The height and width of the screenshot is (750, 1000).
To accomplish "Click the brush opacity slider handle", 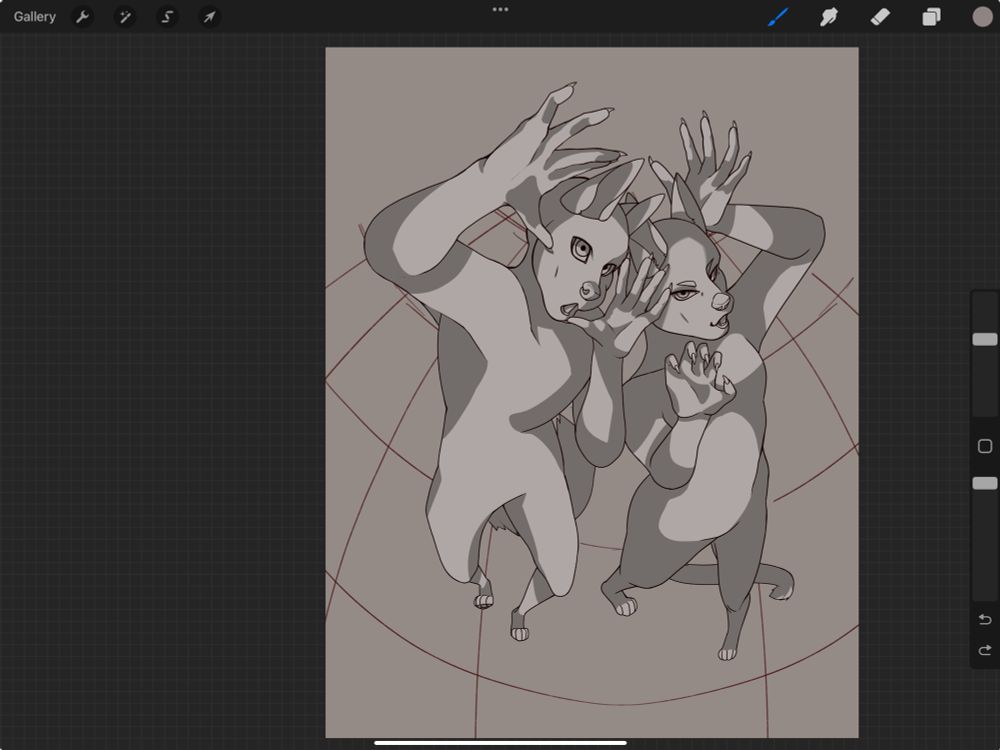I will 985,483.
